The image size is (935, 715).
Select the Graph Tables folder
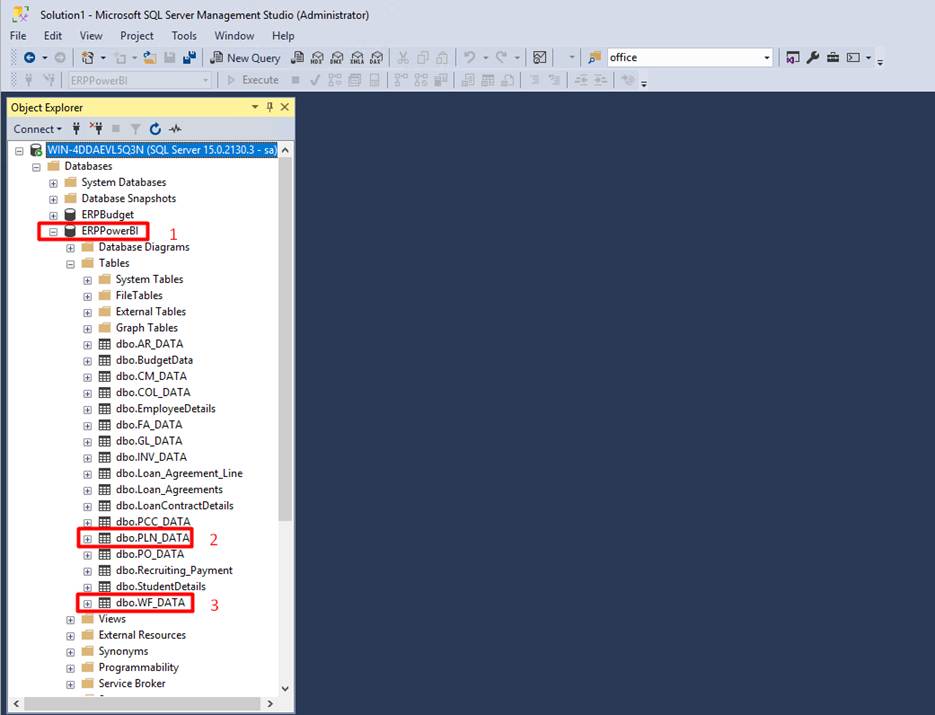tap(146, 328)
